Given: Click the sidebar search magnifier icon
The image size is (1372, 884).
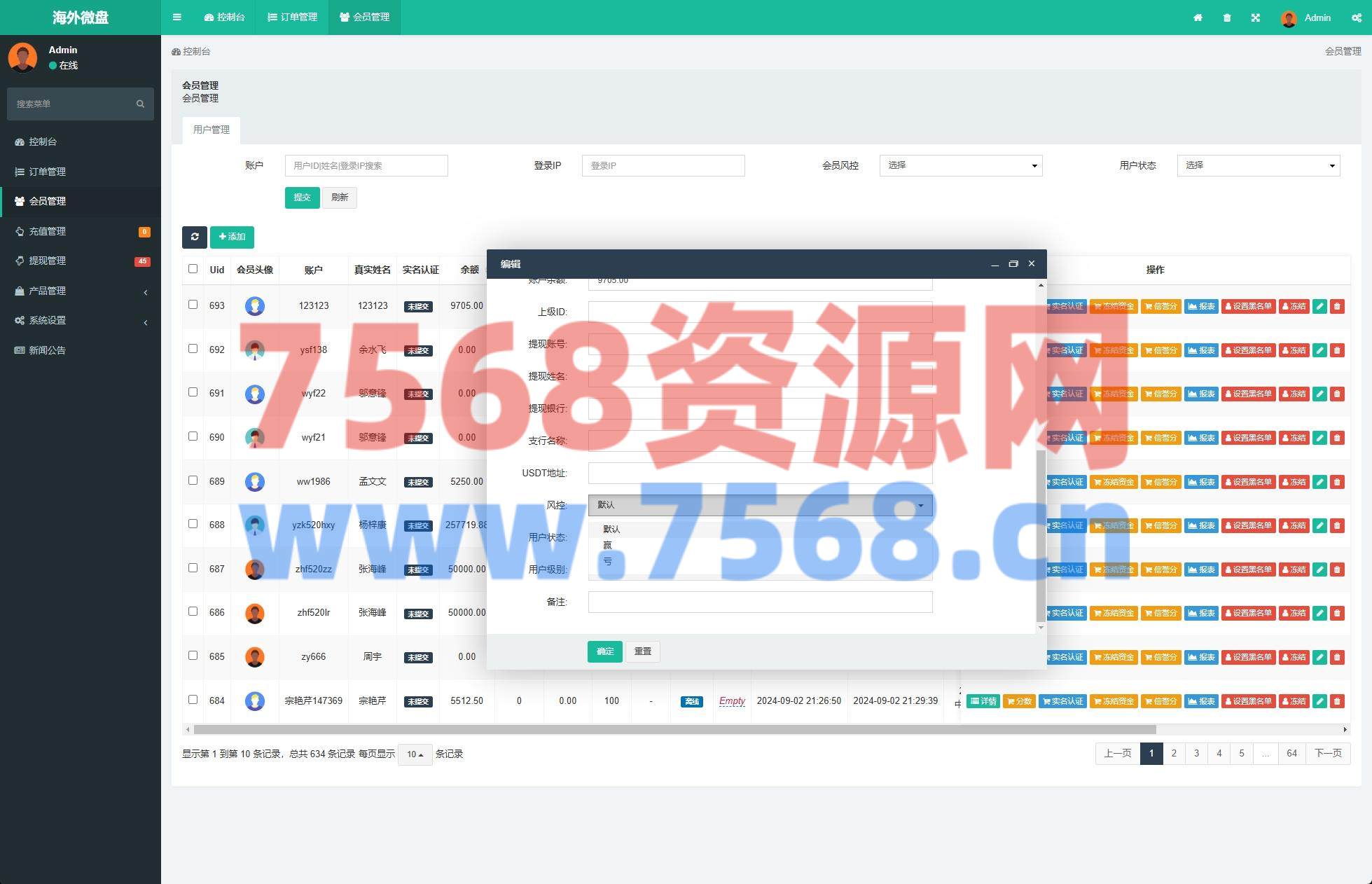Looking at the screenshot, I should pyautogui.click(x=140, y=104).
